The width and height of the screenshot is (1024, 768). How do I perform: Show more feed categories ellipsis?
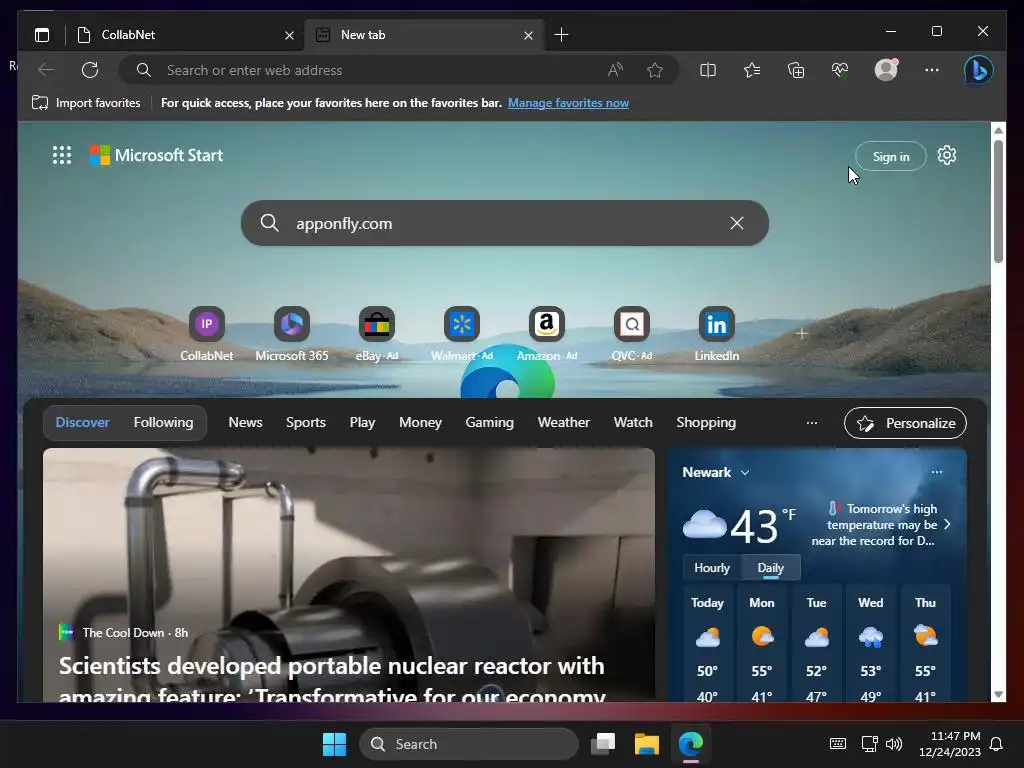click(812, 423)
